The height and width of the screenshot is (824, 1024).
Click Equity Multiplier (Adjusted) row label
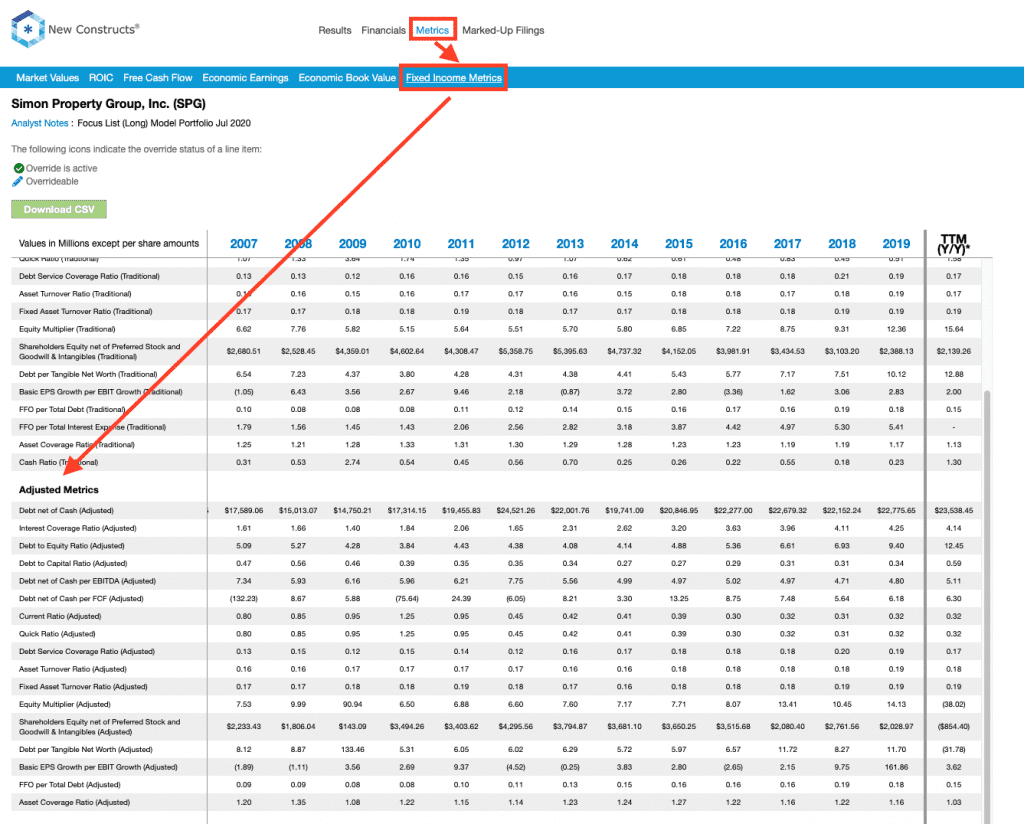pos(65,705)
